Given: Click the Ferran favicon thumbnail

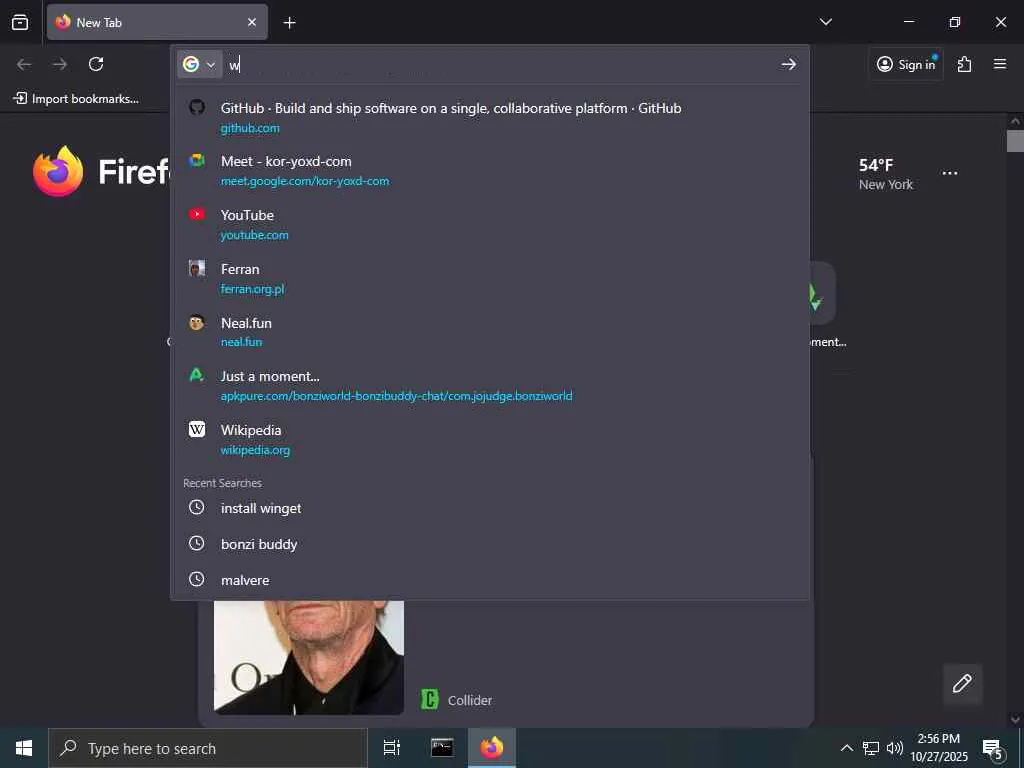Looking at the screenshot, I should 197,268.
